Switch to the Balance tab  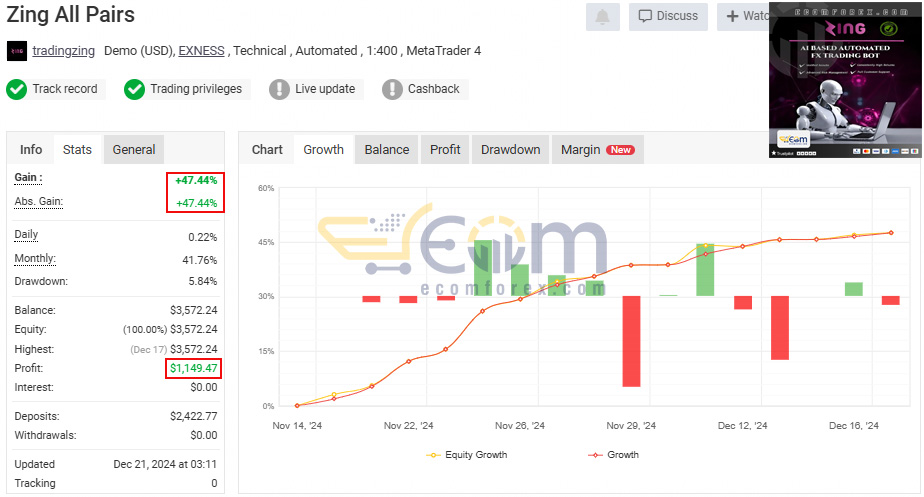tap(387, 150)
